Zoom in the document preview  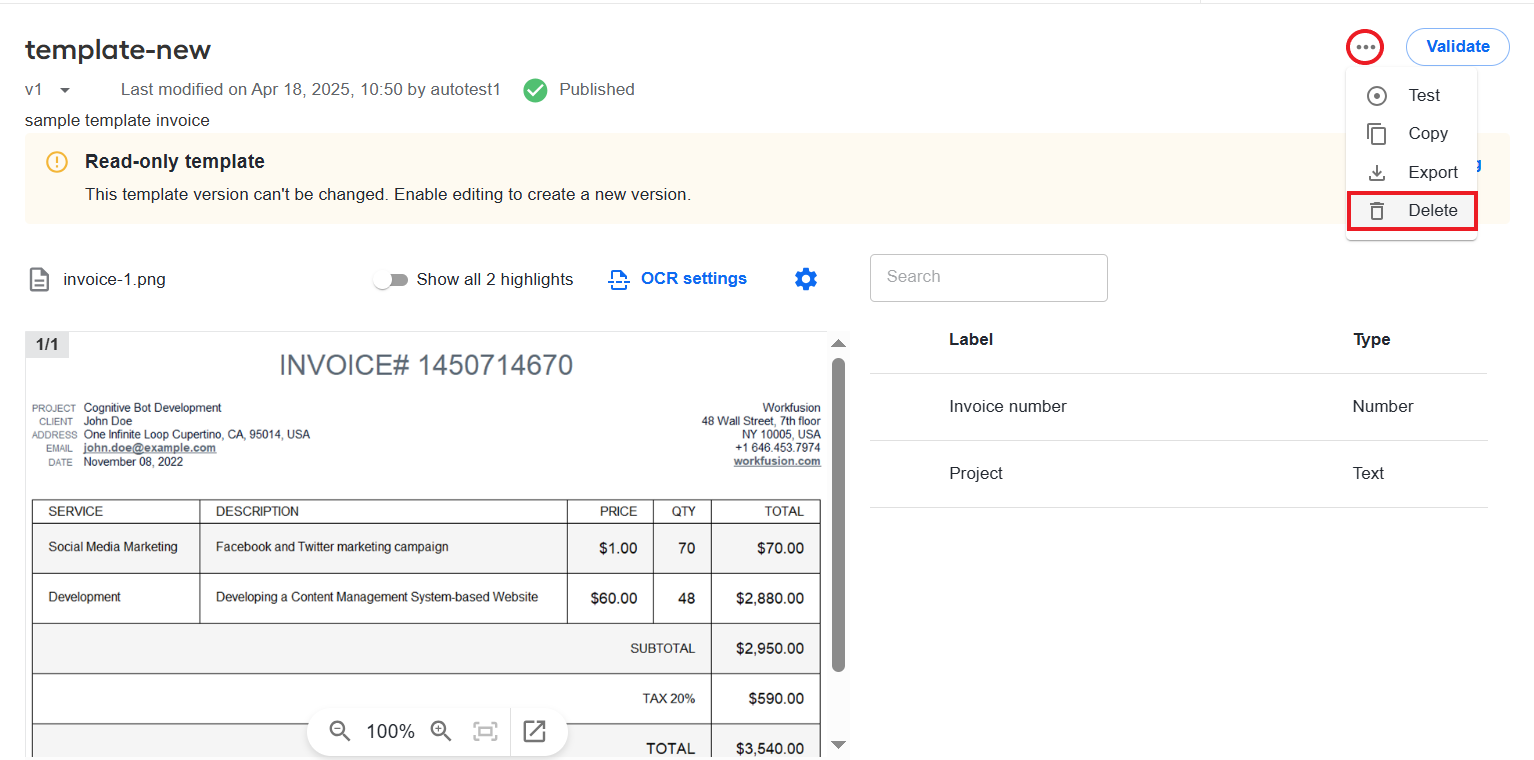(441, 731)
